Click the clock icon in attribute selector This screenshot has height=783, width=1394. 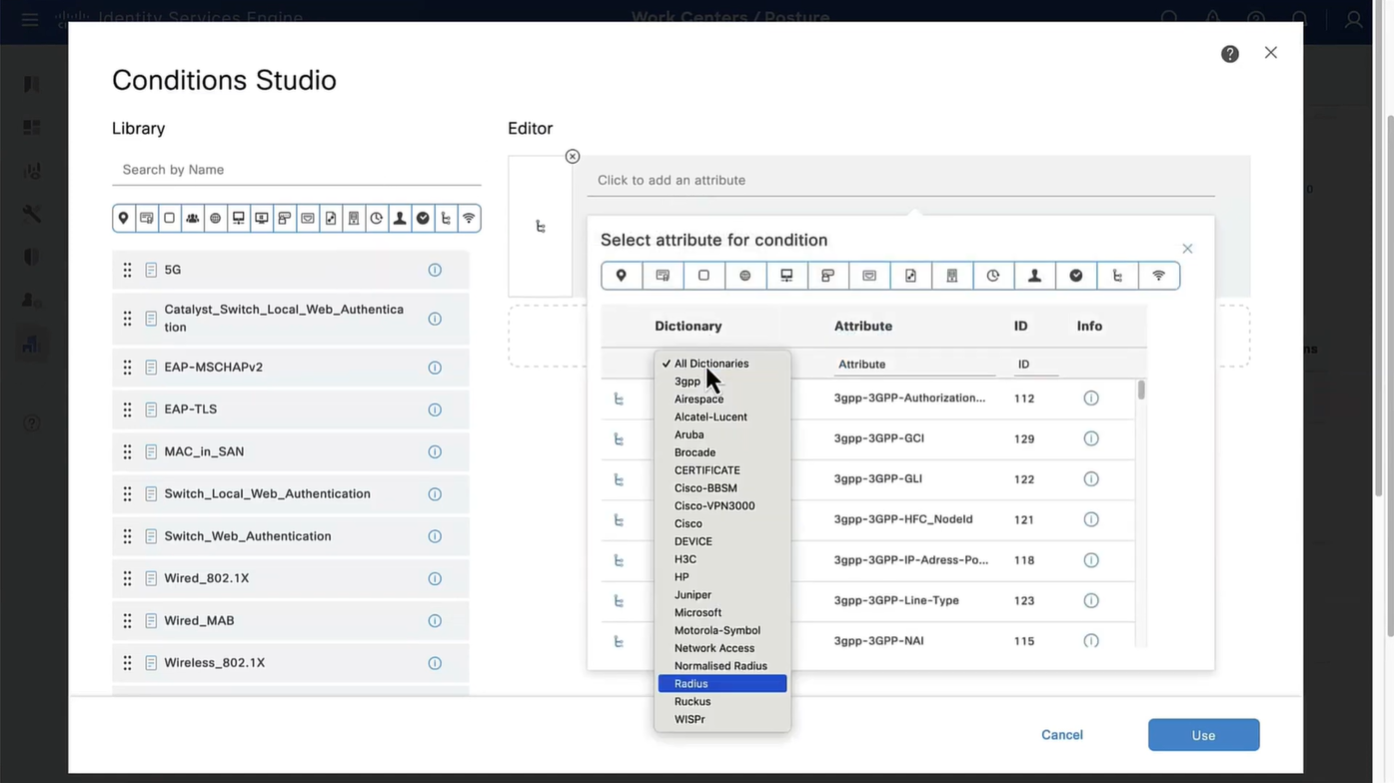click(x=993, y=276)
